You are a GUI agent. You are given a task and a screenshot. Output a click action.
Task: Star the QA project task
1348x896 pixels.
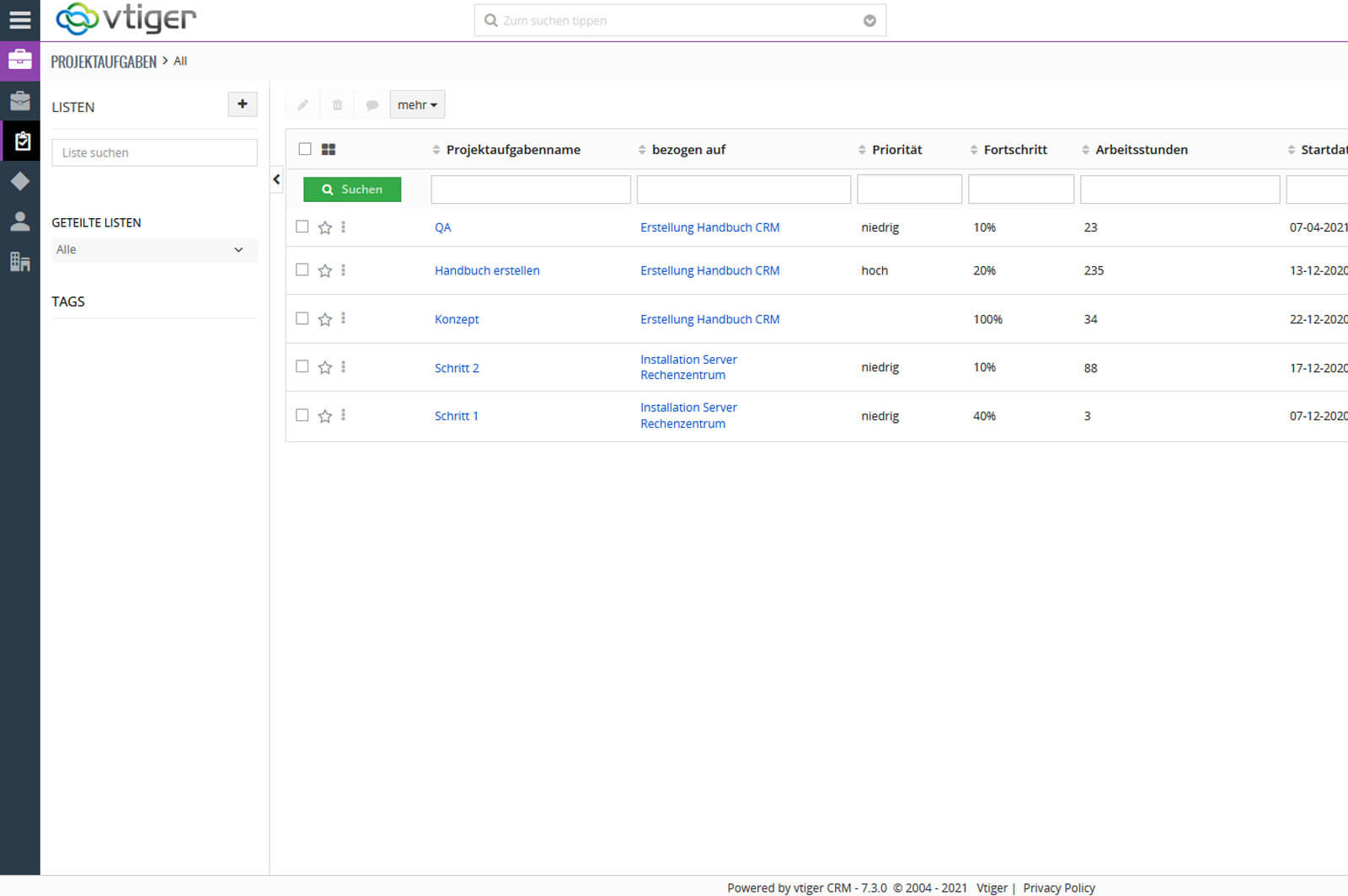coord(324,227)
